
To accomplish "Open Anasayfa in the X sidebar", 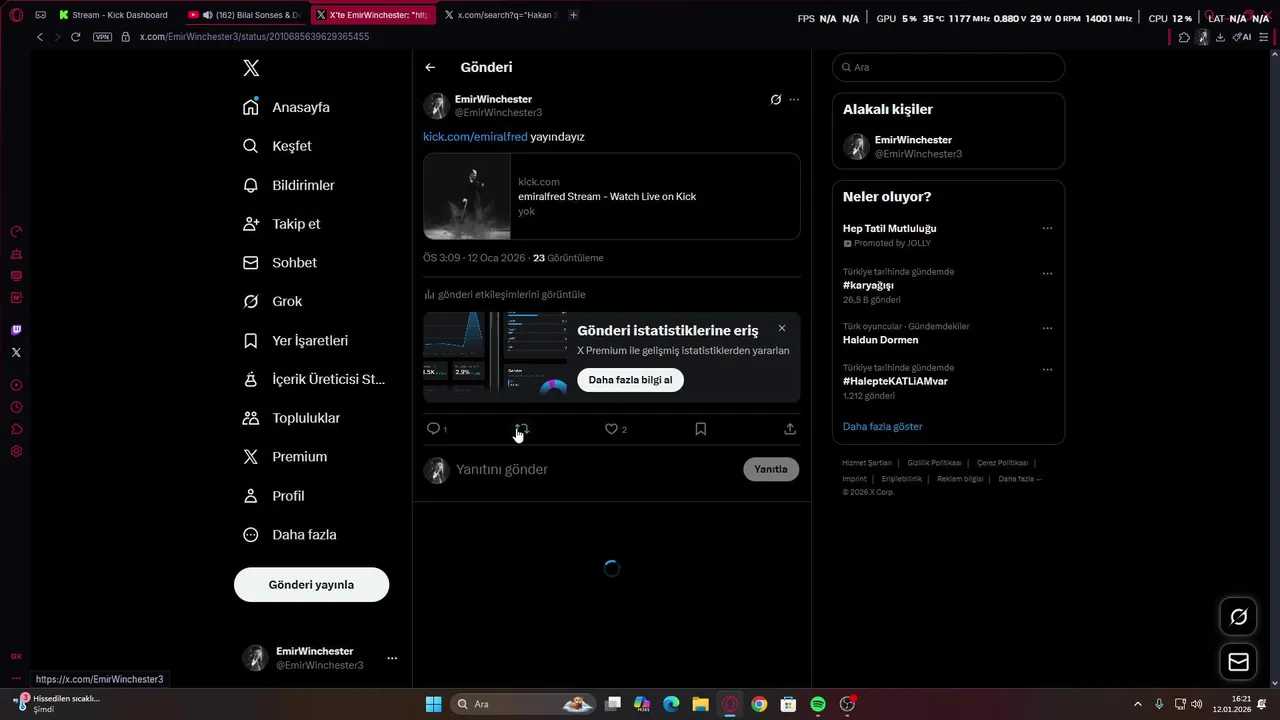I will point(287,107).
